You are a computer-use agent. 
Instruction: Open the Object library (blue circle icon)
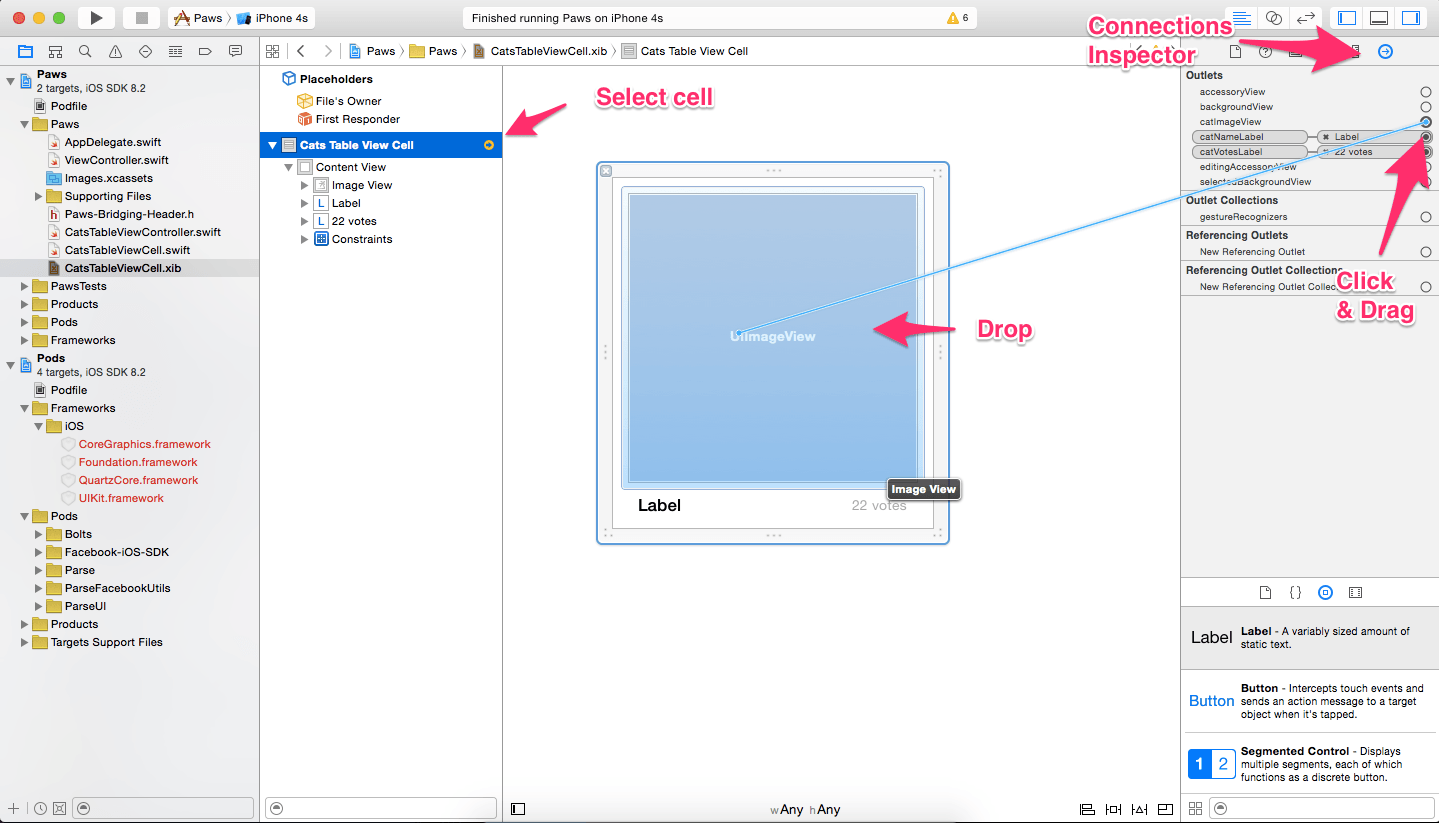pos(1325,592)
